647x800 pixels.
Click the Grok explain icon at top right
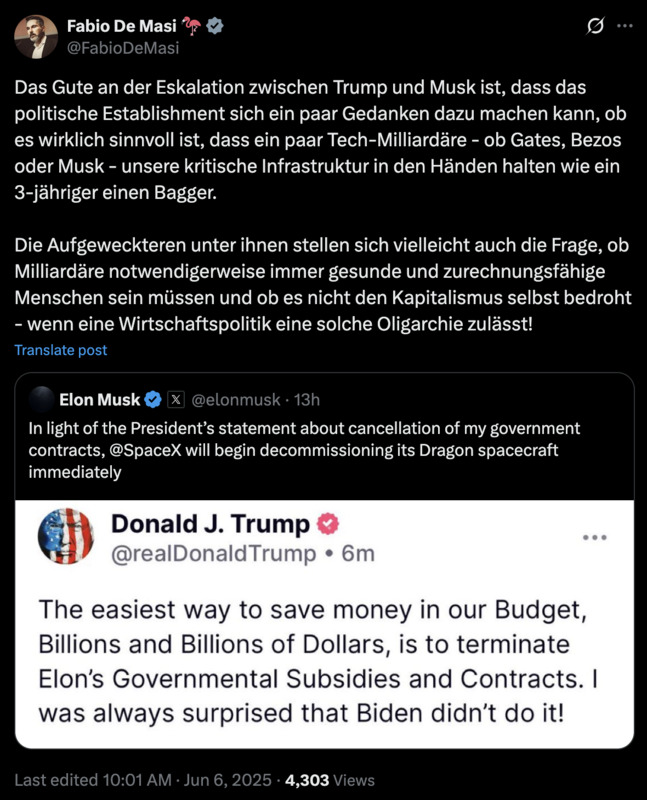(x=595, y=27)
